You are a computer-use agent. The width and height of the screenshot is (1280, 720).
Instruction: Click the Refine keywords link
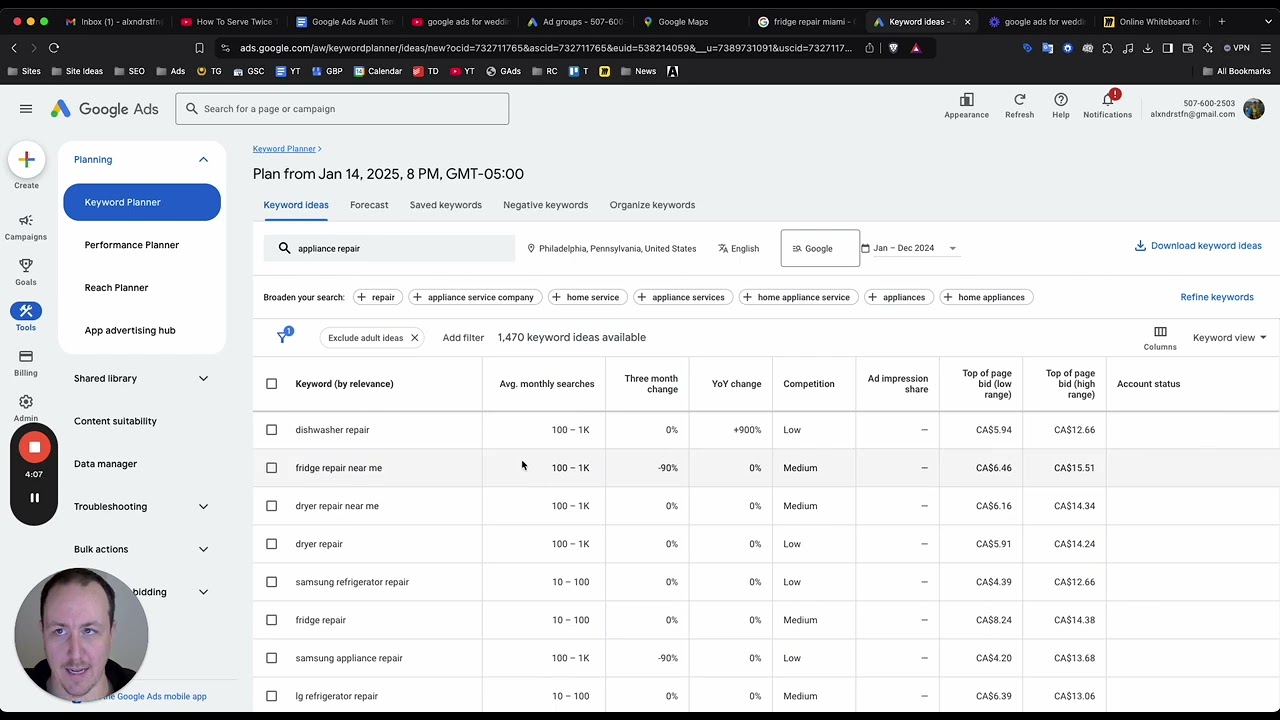(x=1217, y=297)
